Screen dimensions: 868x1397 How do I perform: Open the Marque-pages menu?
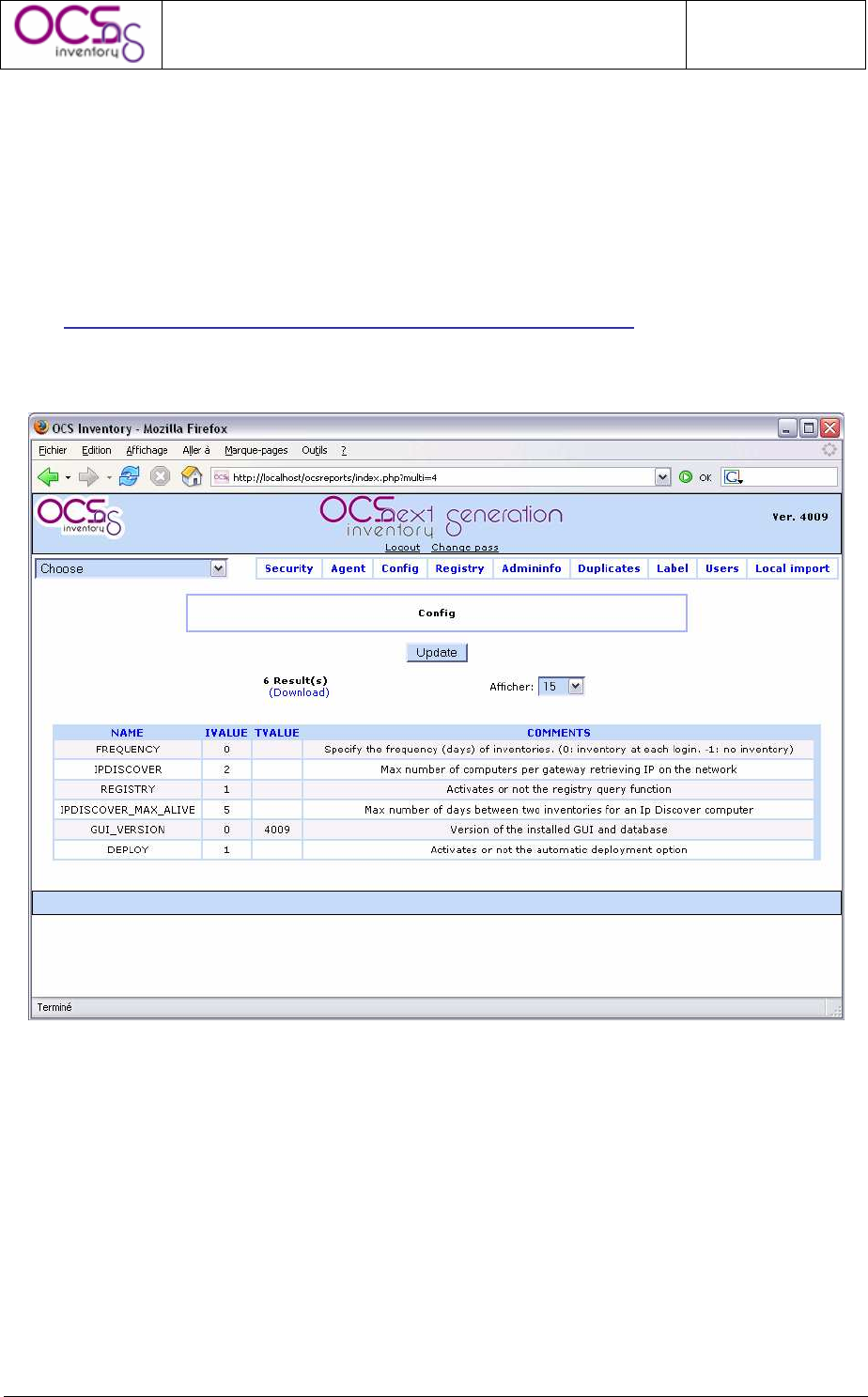click(256, 451)
